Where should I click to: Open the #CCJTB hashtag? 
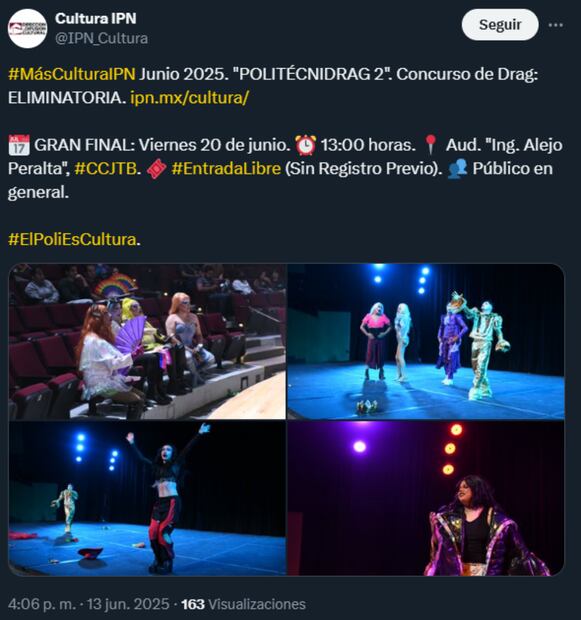[x=106, y=169]
